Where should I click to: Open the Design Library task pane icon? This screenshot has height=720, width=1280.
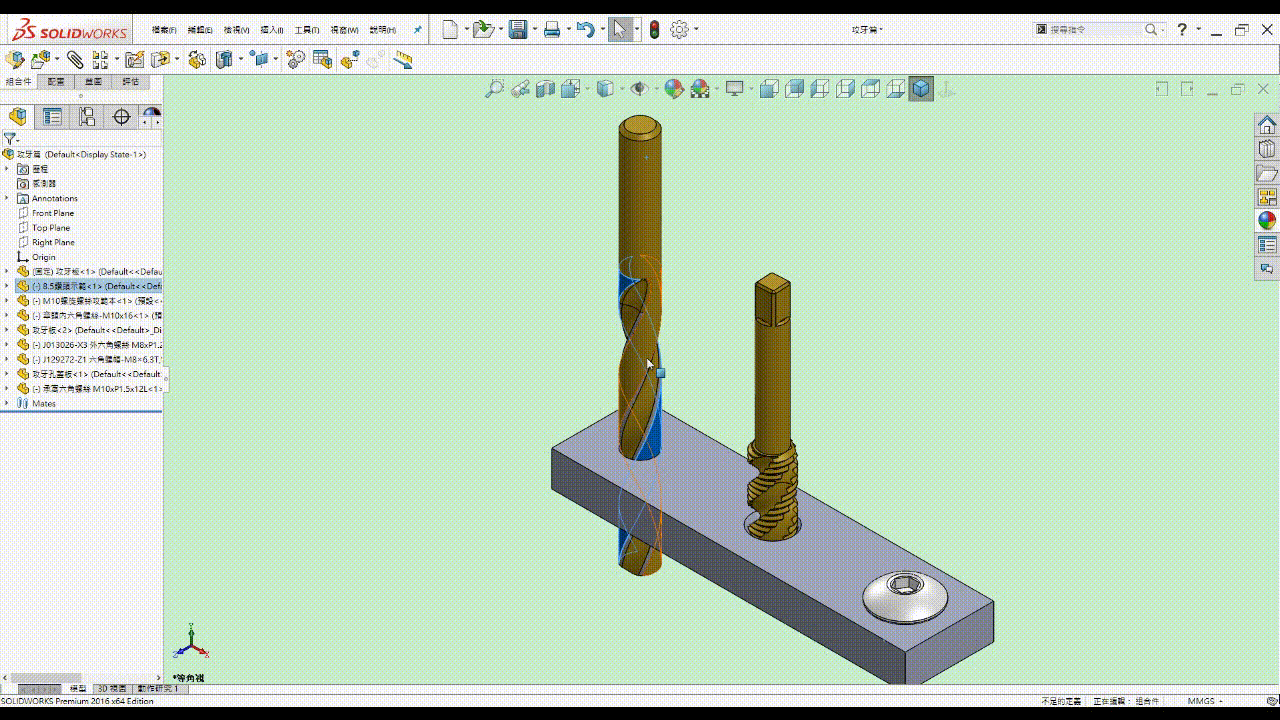coord(1267,149)
